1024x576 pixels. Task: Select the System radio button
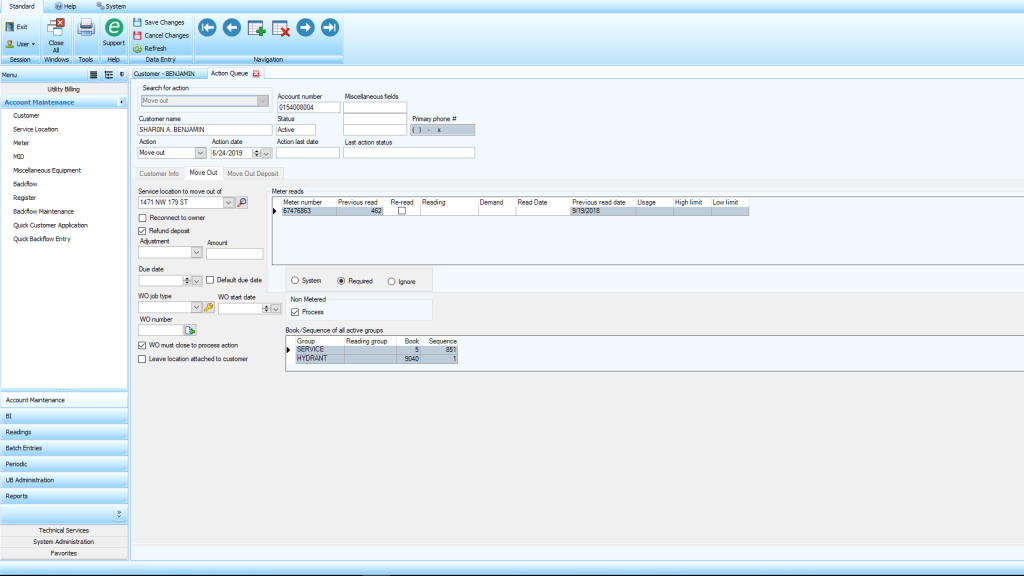295,280
